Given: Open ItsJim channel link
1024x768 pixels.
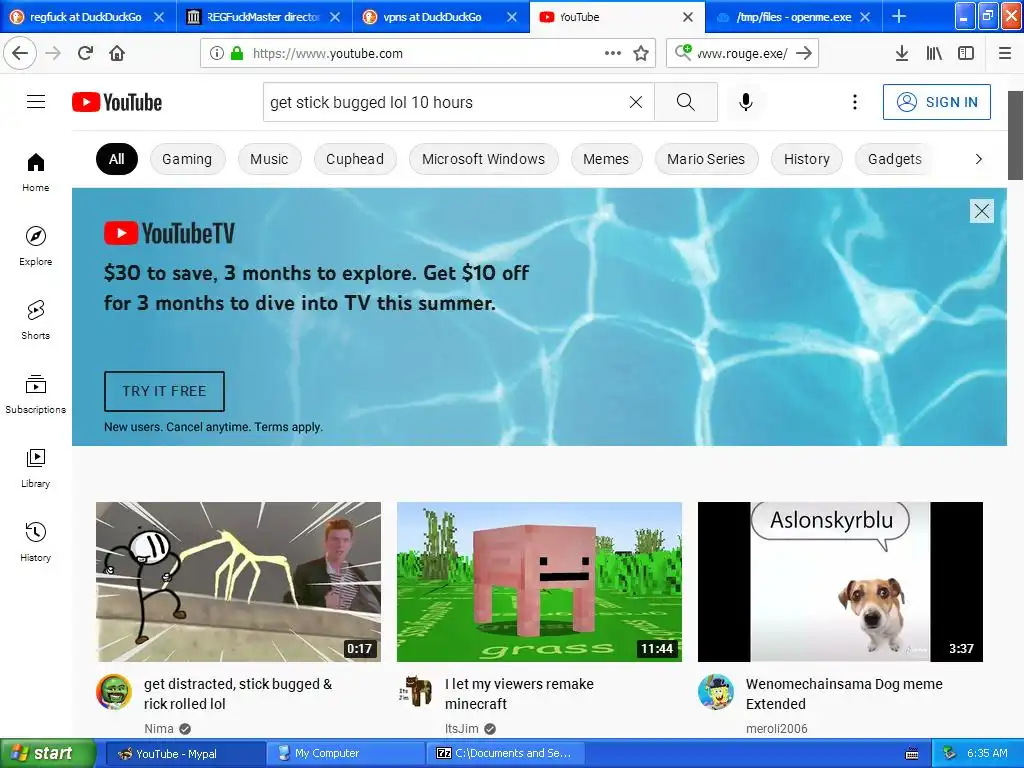Looking at the screenshot, I should pyautogui.click(x=462, y=728).
